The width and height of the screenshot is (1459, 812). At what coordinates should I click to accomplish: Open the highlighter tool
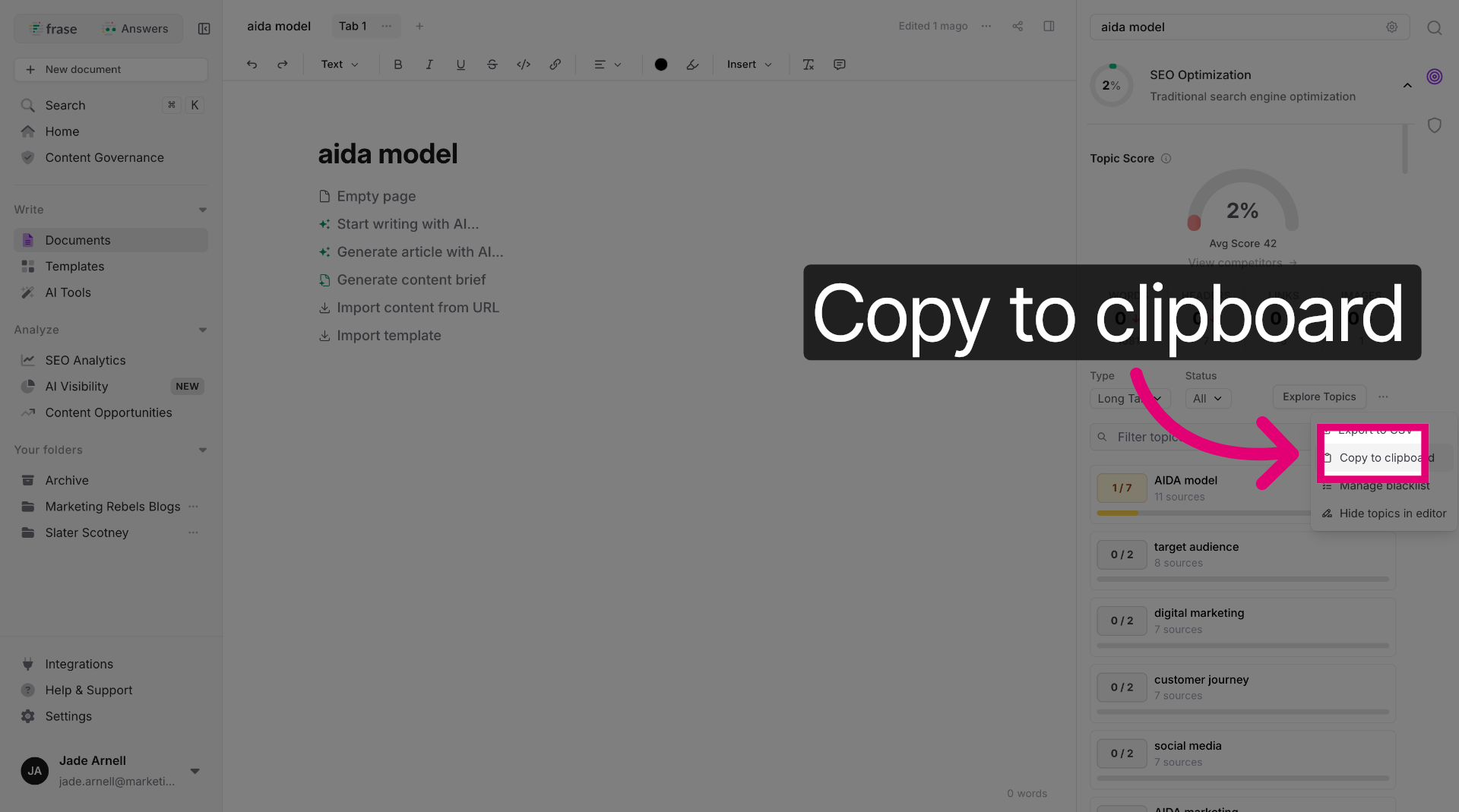[x=692, y=65]
